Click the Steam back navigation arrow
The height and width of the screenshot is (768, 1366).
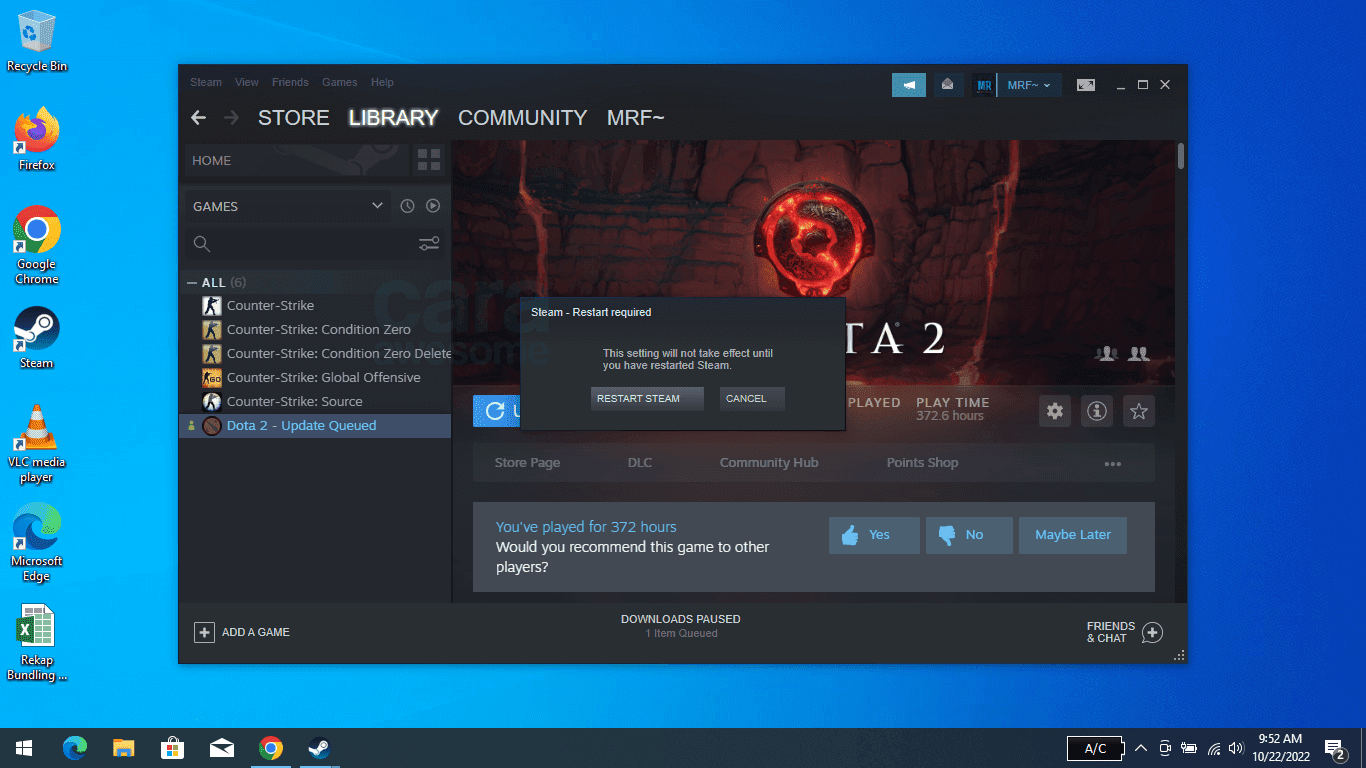(x=198, y=118)
